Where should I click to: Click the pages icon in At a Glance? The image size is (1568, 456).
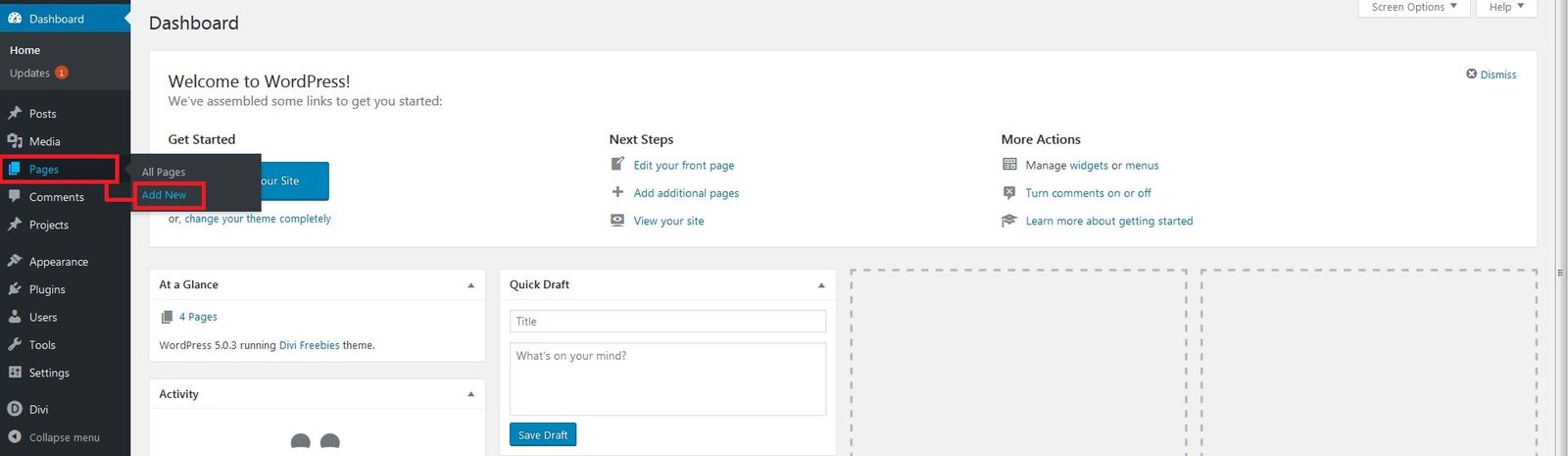coord(167,317)
